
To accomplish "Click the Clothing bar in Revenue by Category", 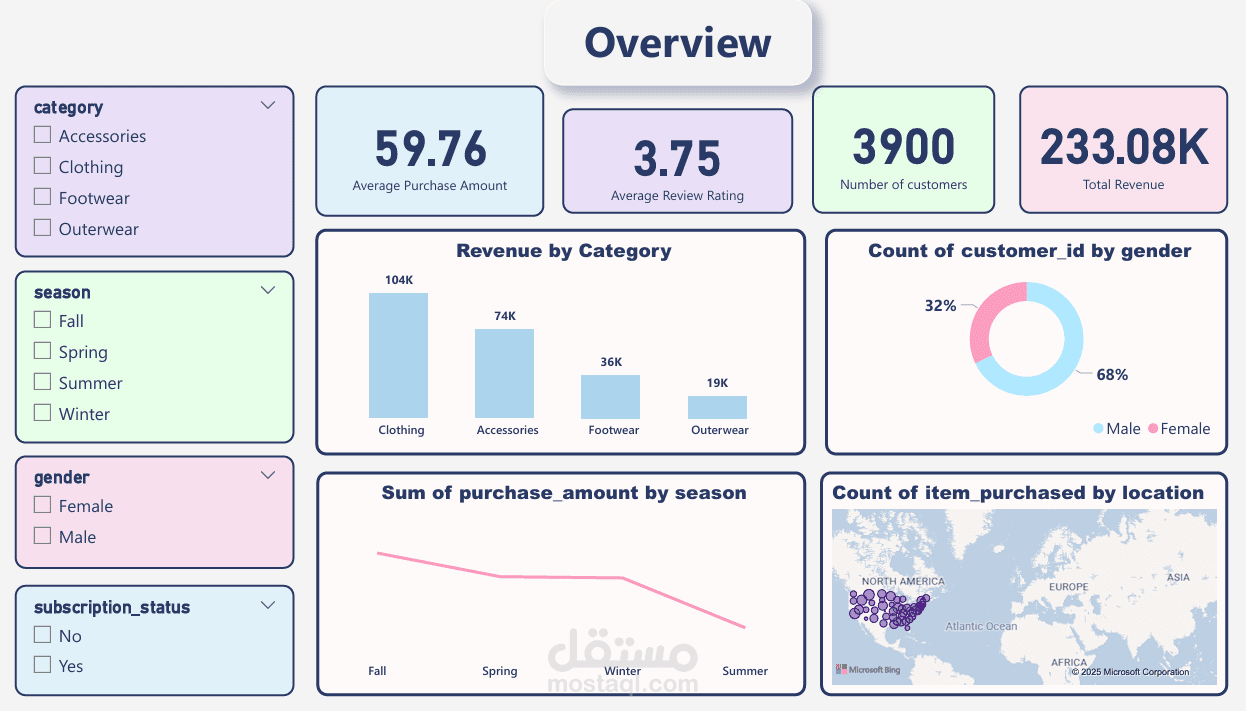I will 399,355.
